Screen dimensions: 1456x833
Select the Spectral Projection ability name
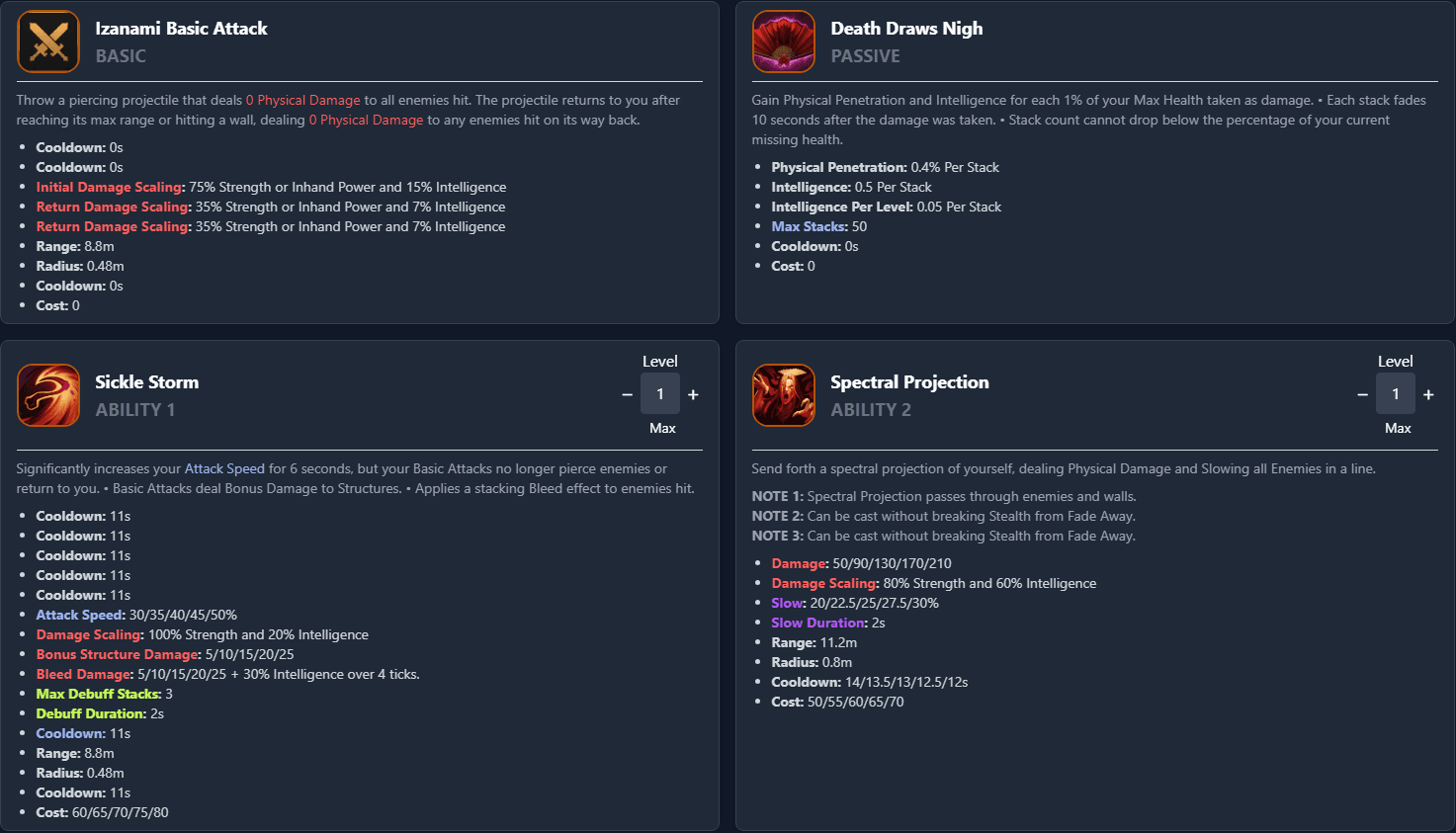pyautogui.click(x=909, y=382)
